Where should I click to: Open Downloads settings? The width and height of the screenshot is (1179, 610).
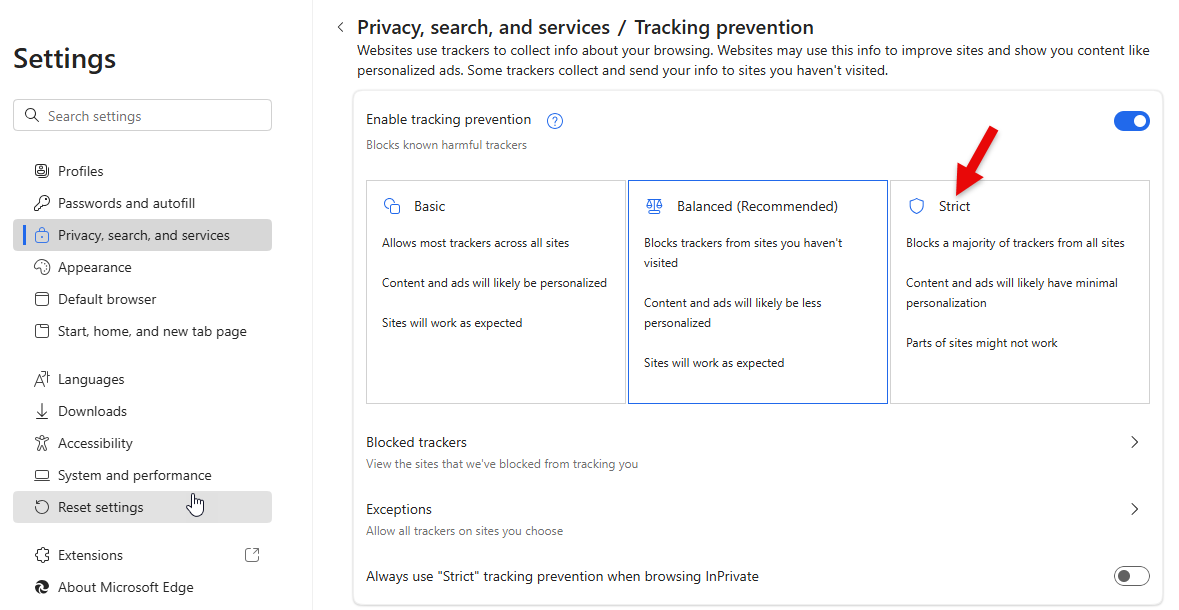(142, 411)
